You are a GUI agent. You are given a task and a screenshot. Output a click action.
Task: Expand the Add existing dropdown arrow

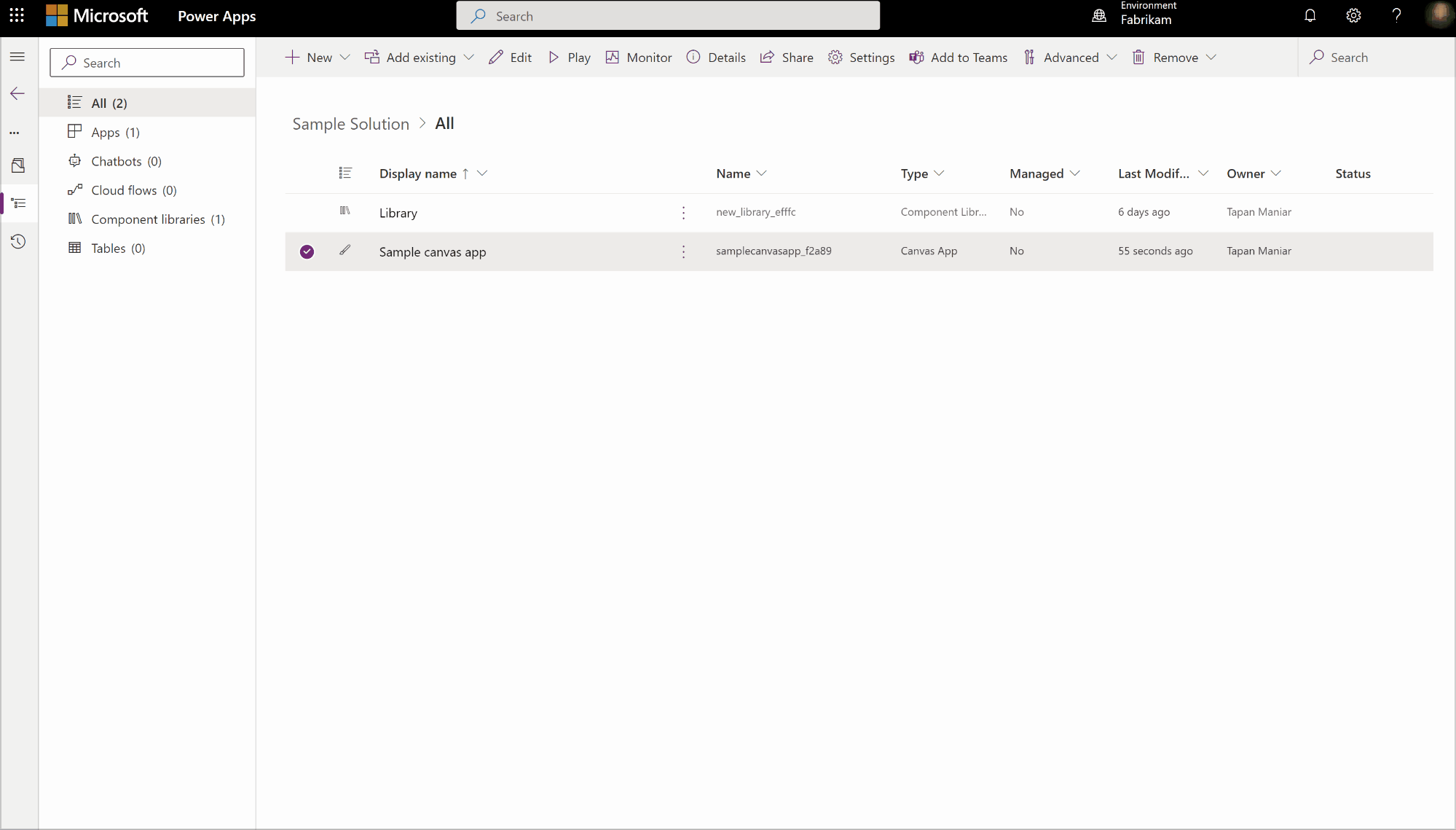click(470, 57)
